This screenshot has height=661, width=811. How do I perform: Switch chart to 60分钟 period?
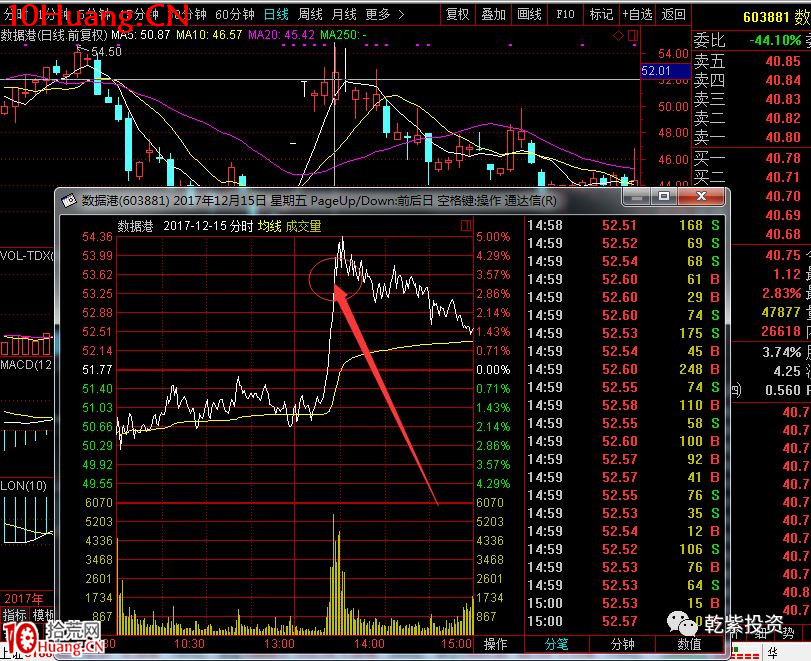tap(234, 14)
